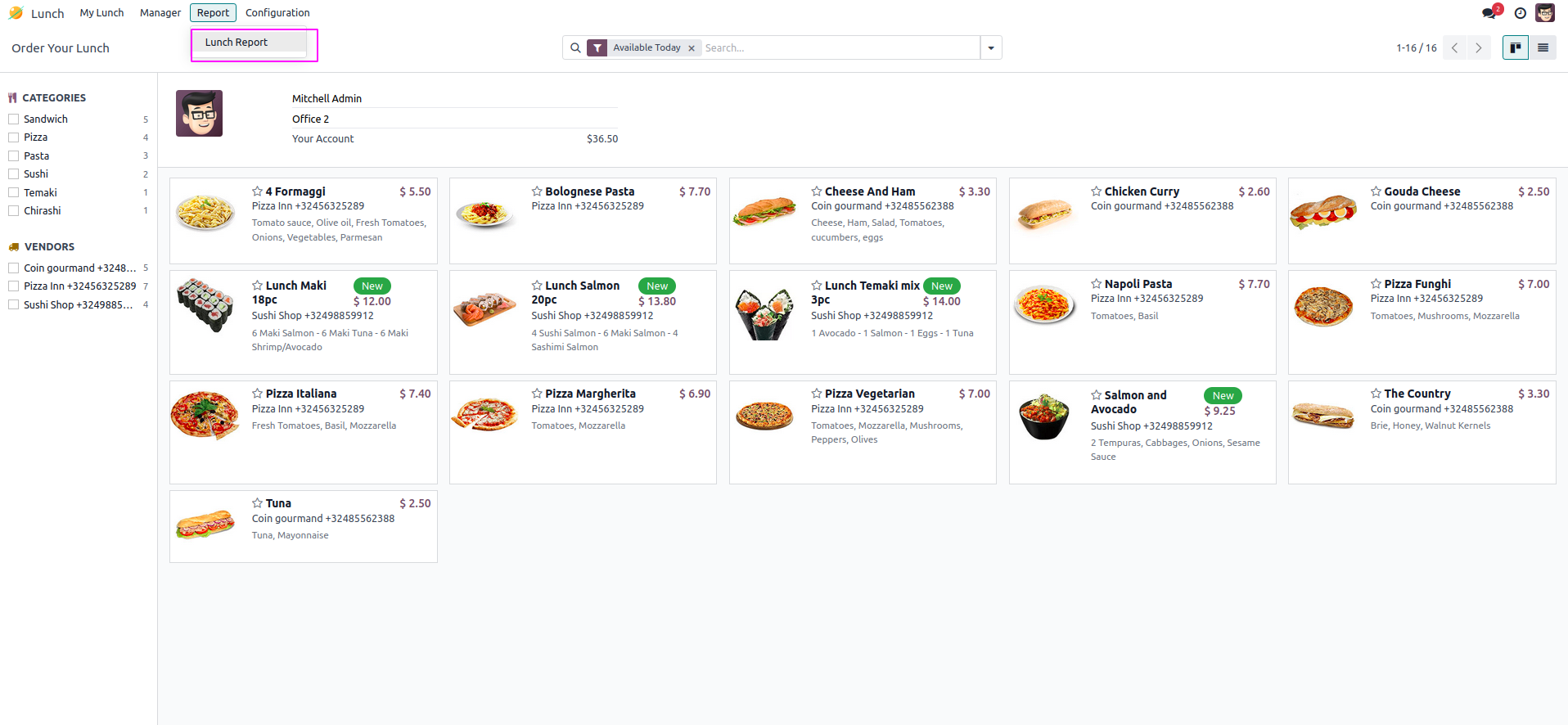Image resolution: width=1568 pixels, height=725 pixels.
Task: Switch to list view
Action: point(1543,47)
